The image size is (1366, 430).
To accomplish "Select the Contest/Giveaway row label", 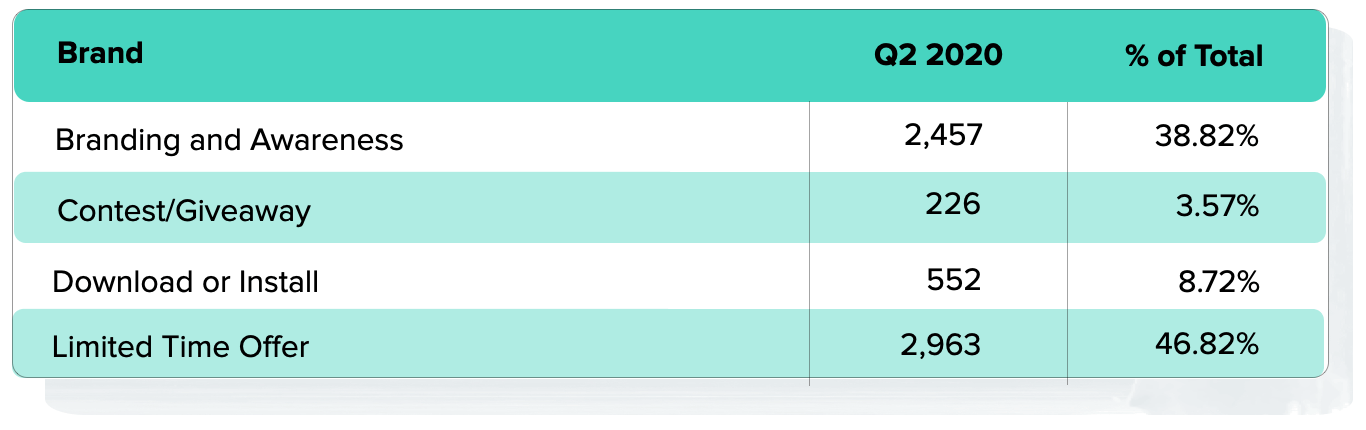I will pos(184,211).
